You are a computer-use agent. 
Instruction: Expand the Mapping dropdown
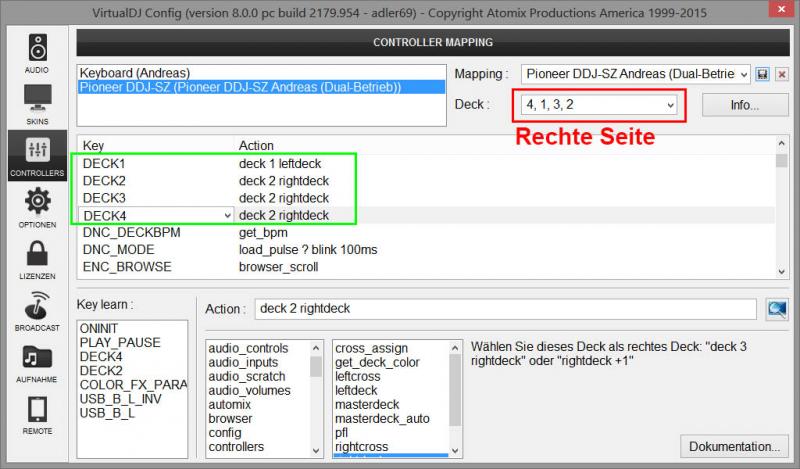pos(741,75)
